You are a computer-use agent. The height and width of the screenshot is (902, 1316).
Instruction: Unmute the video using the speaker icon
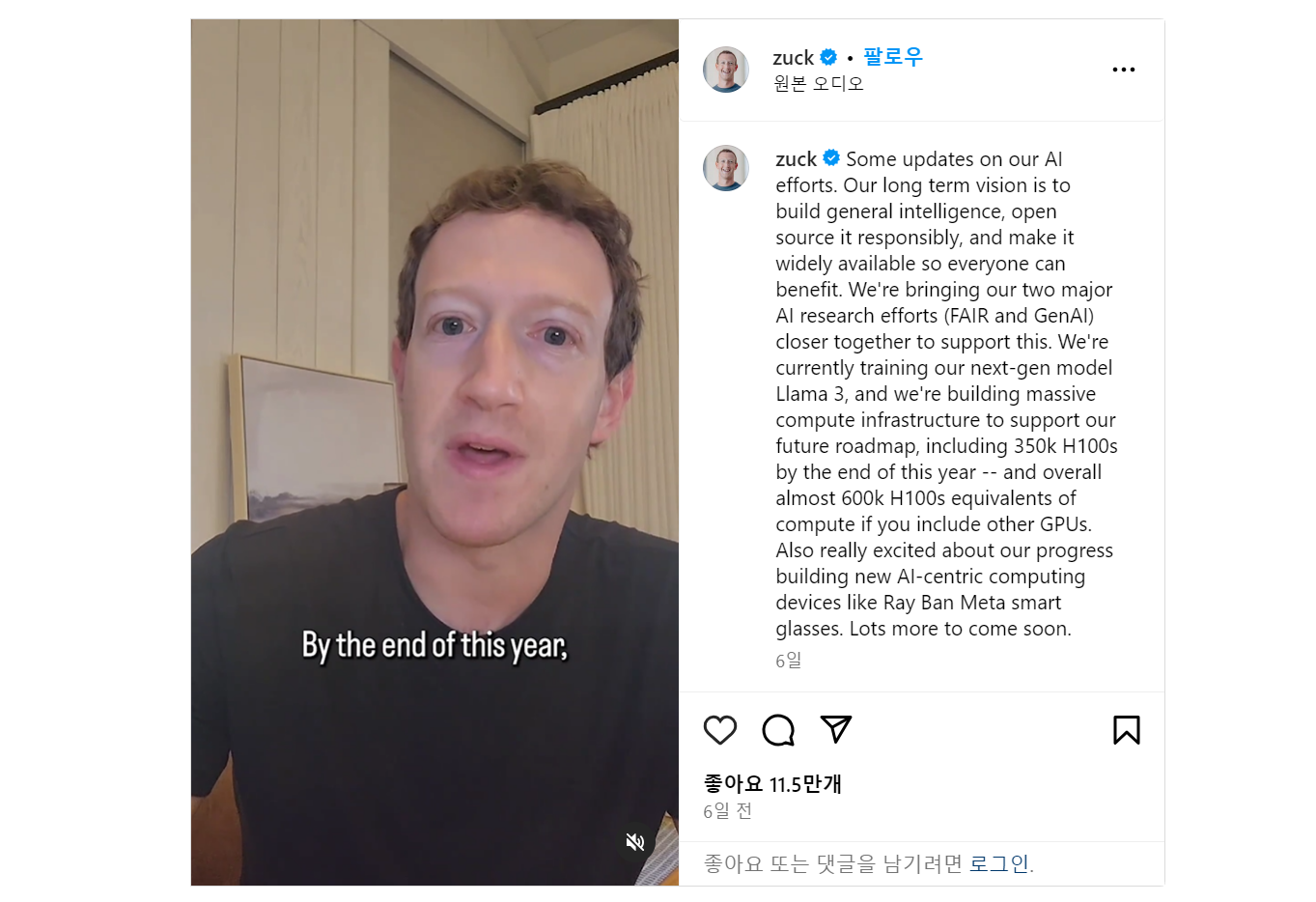tap(635, 842)
